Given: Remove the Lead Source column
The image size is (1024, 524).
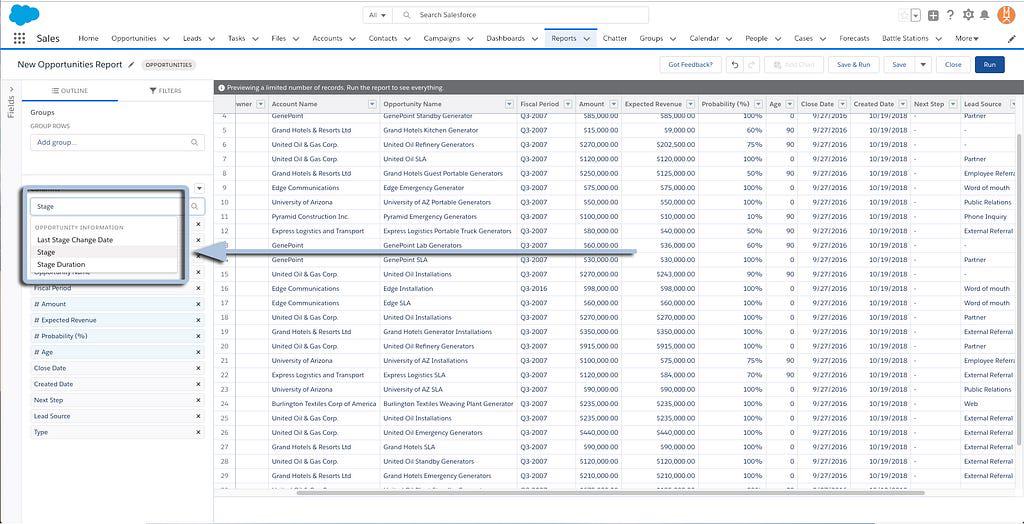Looking at the screenshot, I should tap(198, 416).
